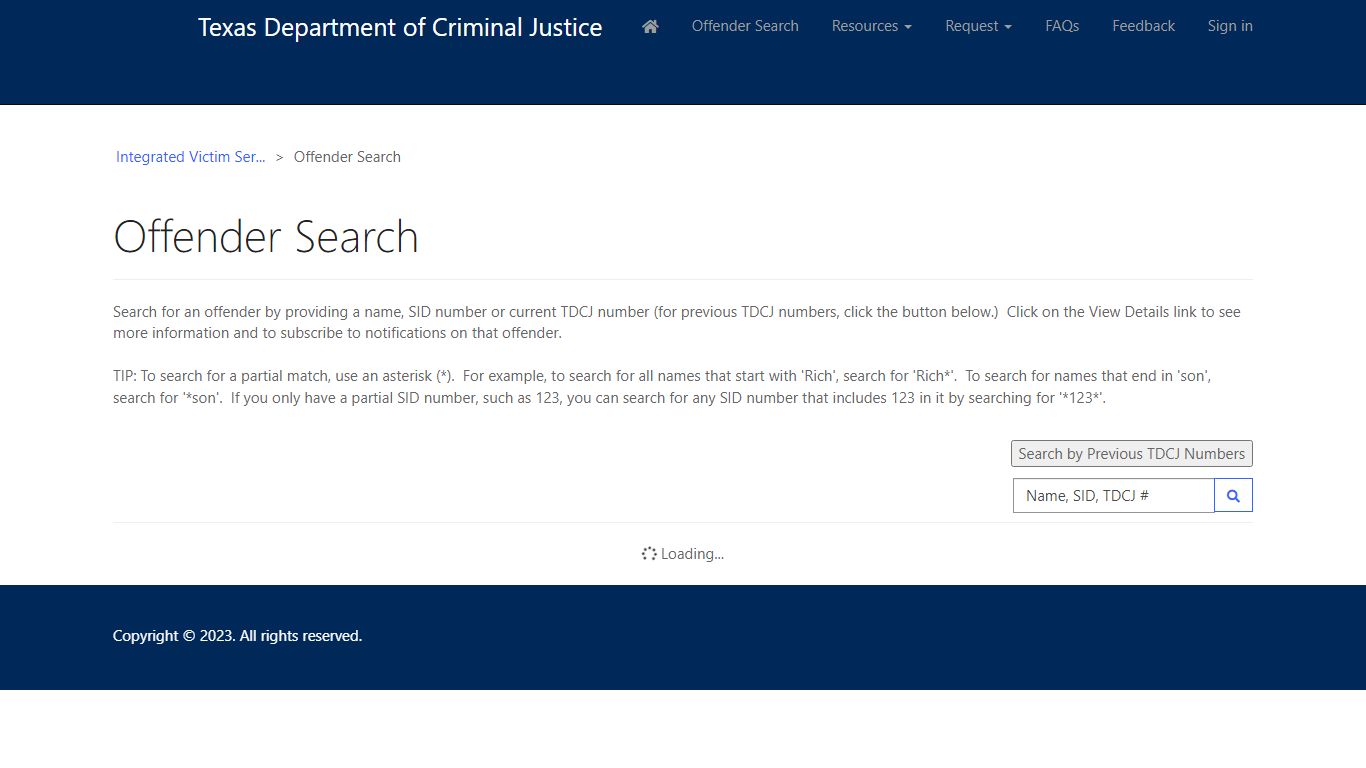Click the magnifying glass search button
Screen dimensions: 1366x768
tap(1233, 495)
